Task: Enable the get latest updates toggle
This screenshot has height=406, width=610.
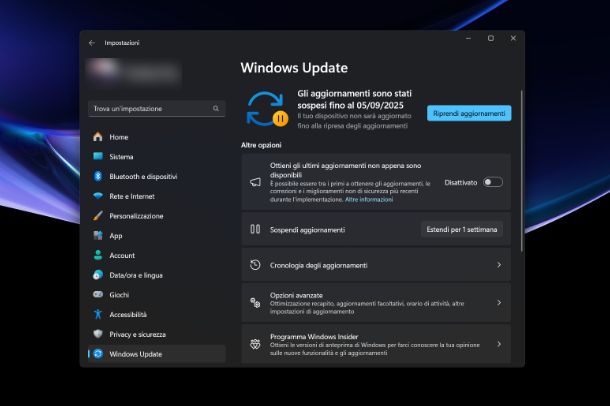Action: pyautogui.click(x=492, y=182)
